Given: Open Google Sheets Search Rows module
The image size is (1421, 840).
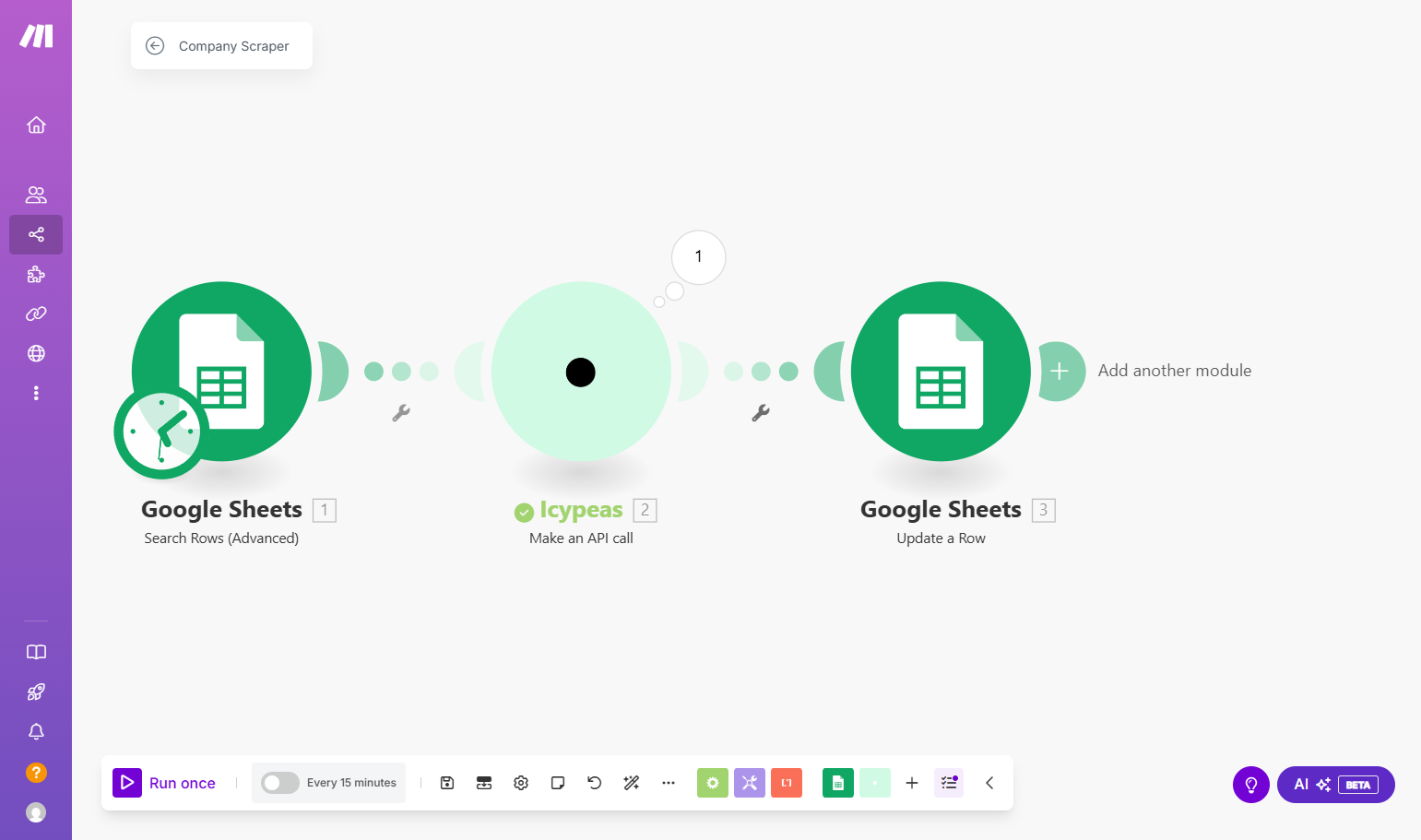Looking at the screenshot, I should [x=221, y=372].
